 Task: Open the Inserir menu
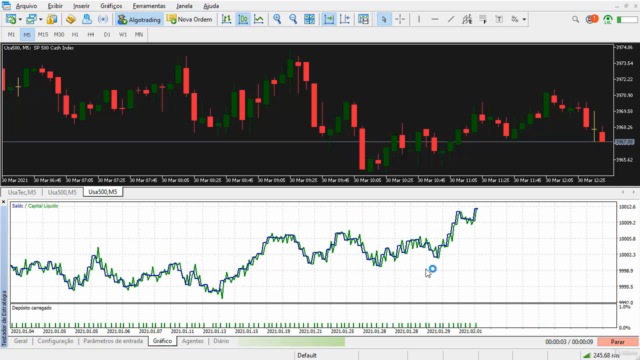[81, 6]
